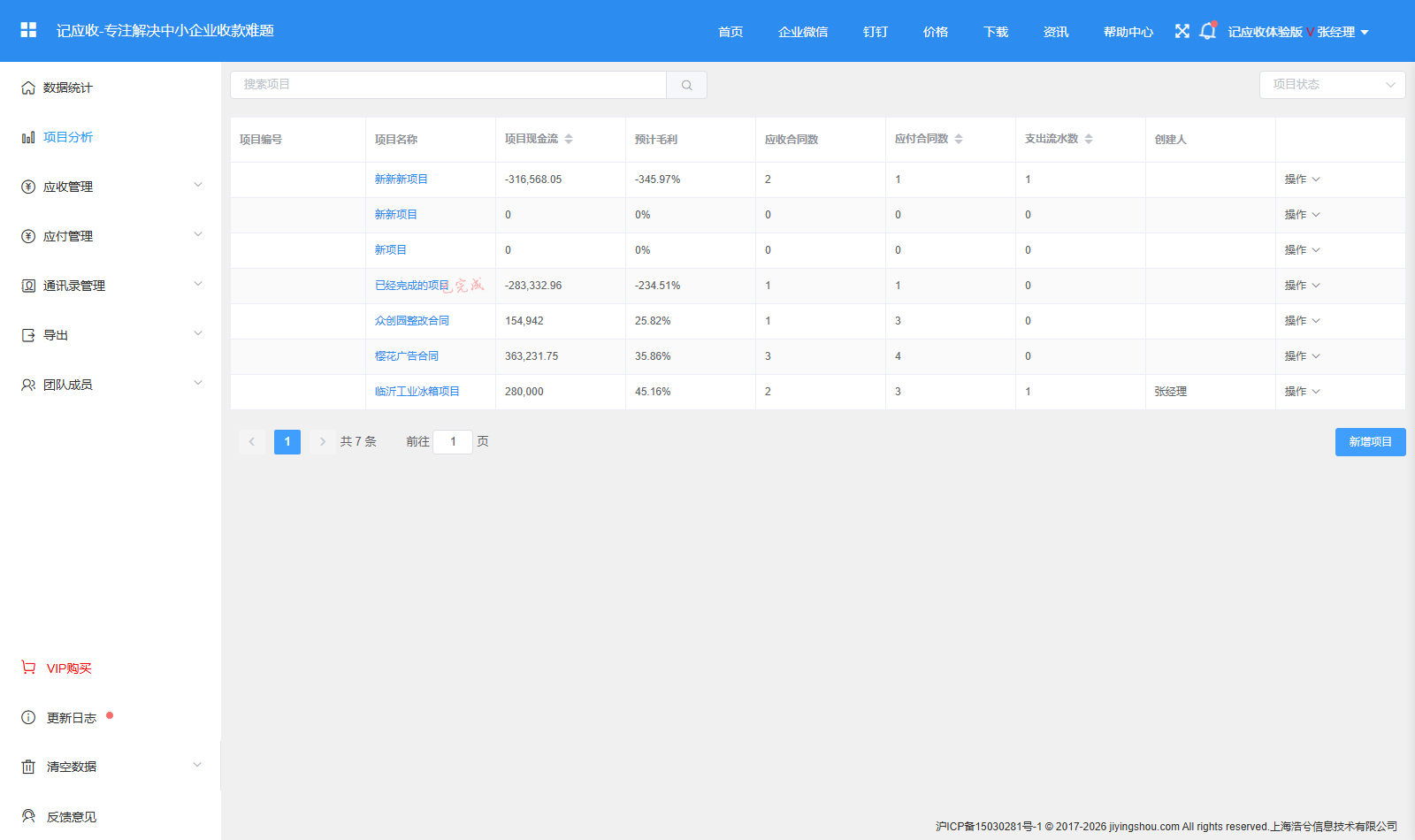
Task: Open the 已经完成的项目 link
Action: click(412, 286)
